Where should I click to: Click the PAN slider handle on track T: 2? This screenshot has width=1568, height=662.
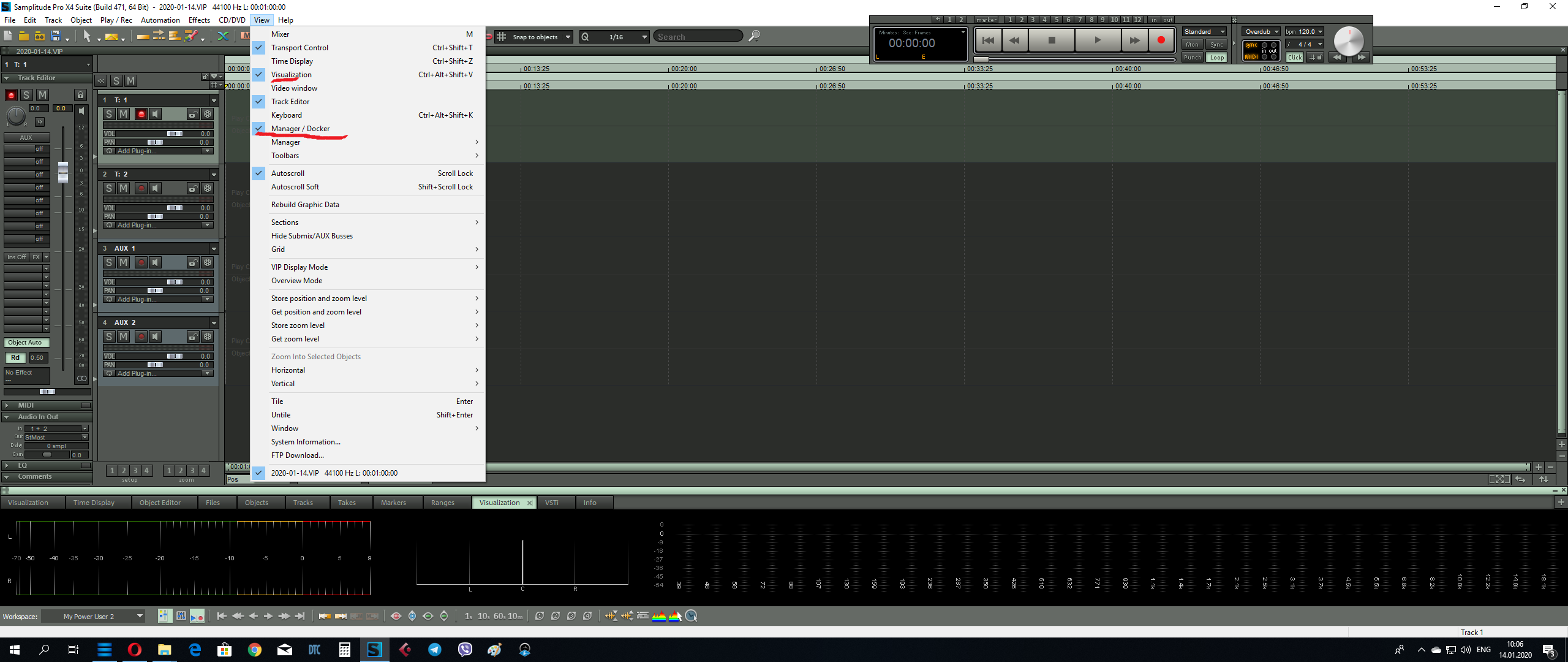155,216
